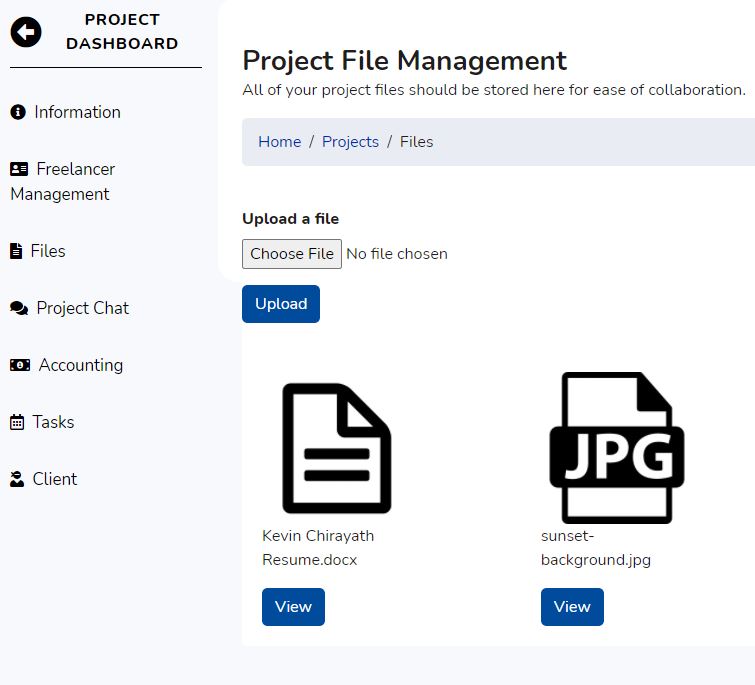Click the large JPG file icon

(x=616, y=448)
